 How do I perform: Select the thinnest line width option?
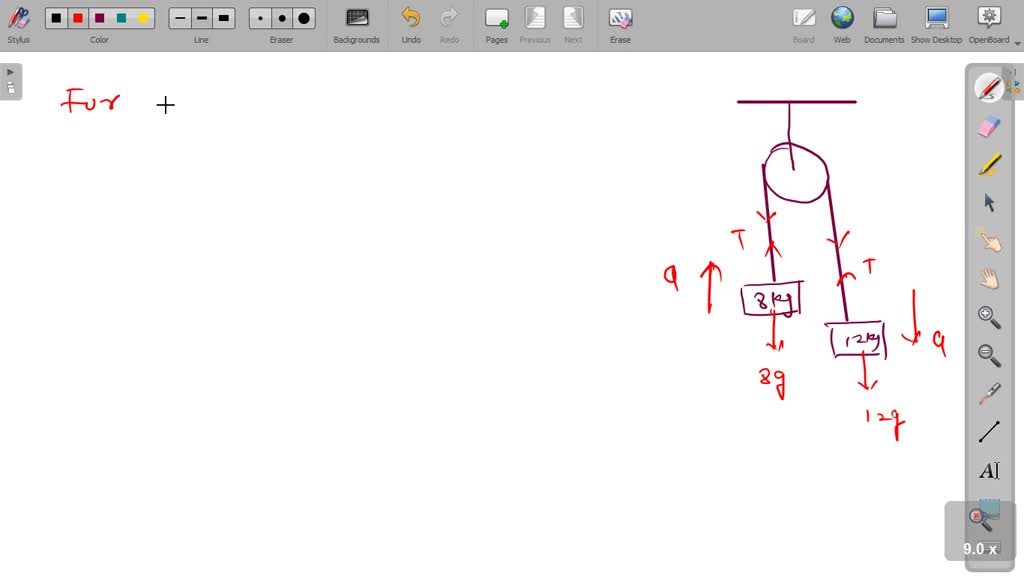click(180, 18)
